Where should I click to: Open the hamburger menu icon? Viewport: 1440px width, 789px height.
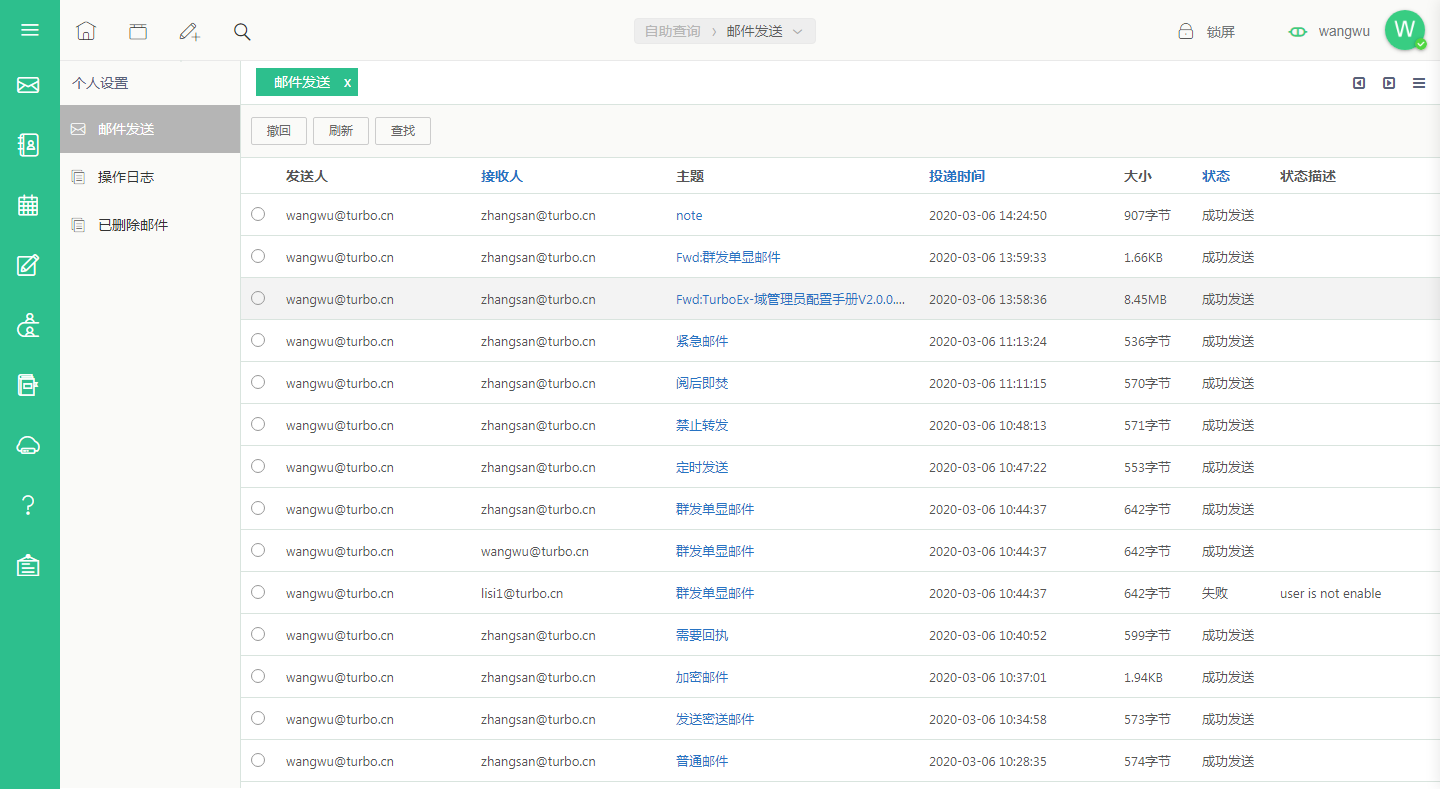tap(29, 30)
